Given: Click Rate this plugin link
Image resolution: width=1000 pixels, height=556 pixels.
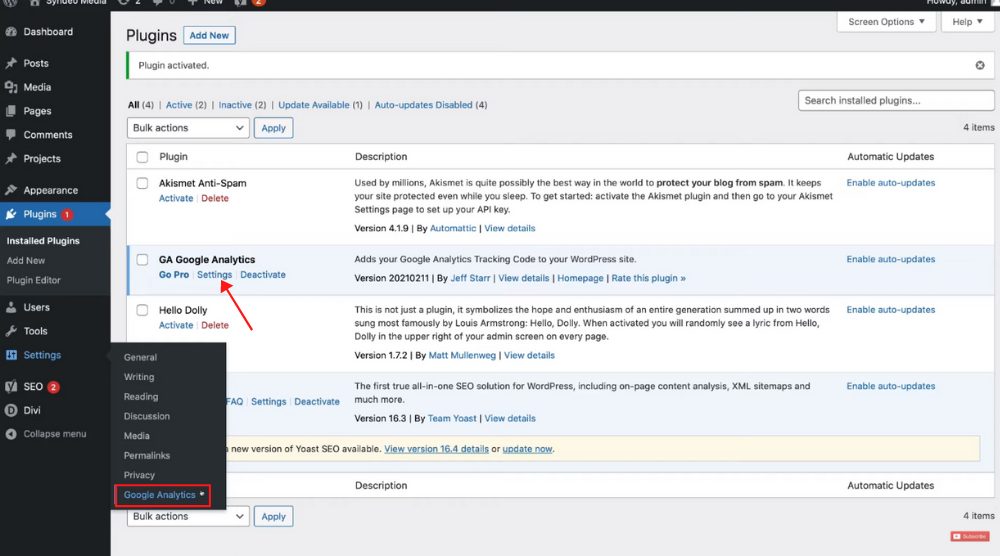Looking at the screenshot, I should tap(649, 278).
